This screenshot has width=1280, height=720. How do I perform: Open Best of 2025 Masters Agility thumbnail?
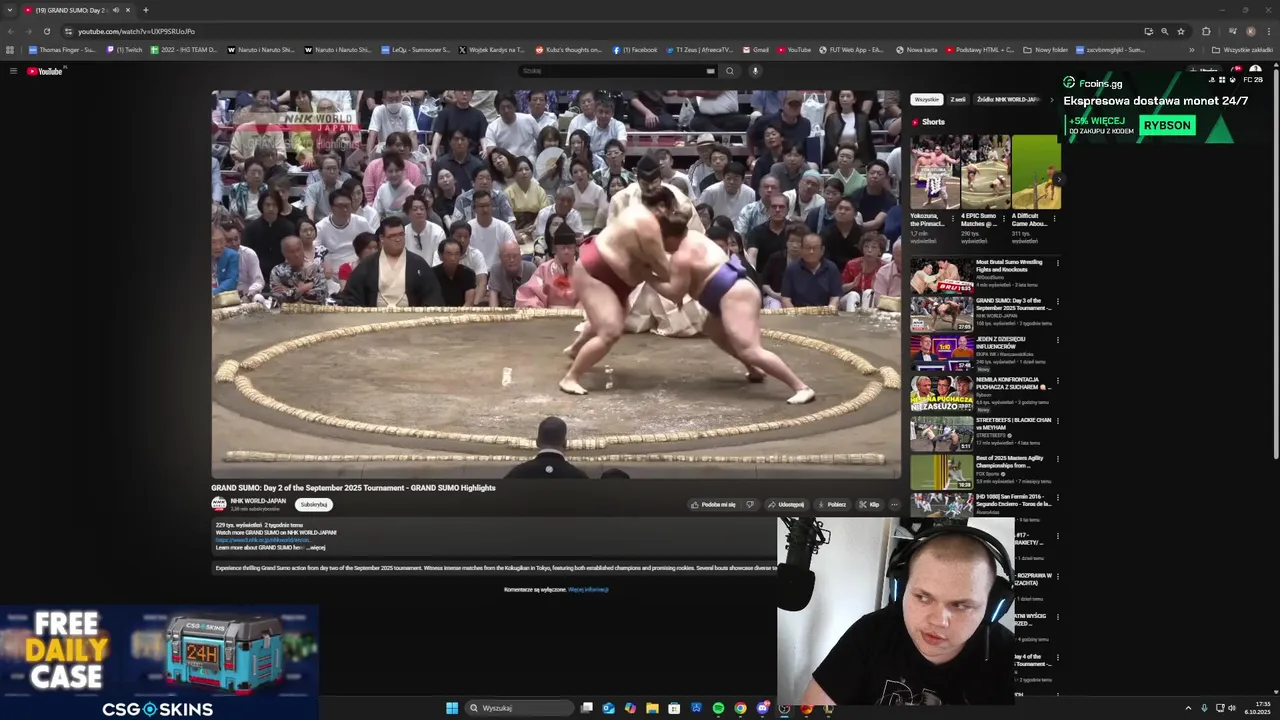pyautogui.click(x=941, y=472)
